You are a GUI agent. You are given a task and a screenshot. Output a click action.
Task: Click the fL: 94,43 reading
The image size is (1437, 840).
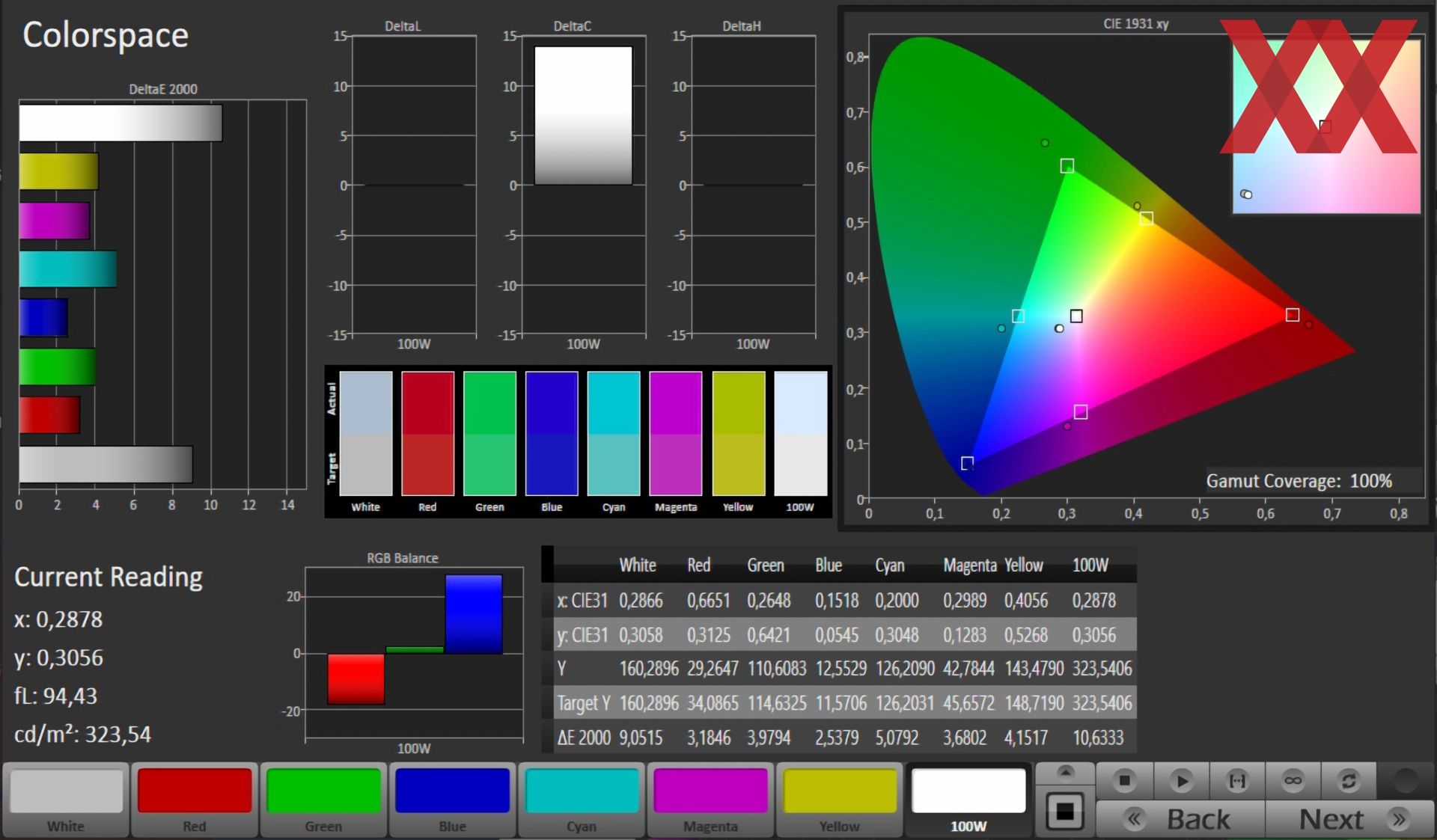[x=56, y=696]
